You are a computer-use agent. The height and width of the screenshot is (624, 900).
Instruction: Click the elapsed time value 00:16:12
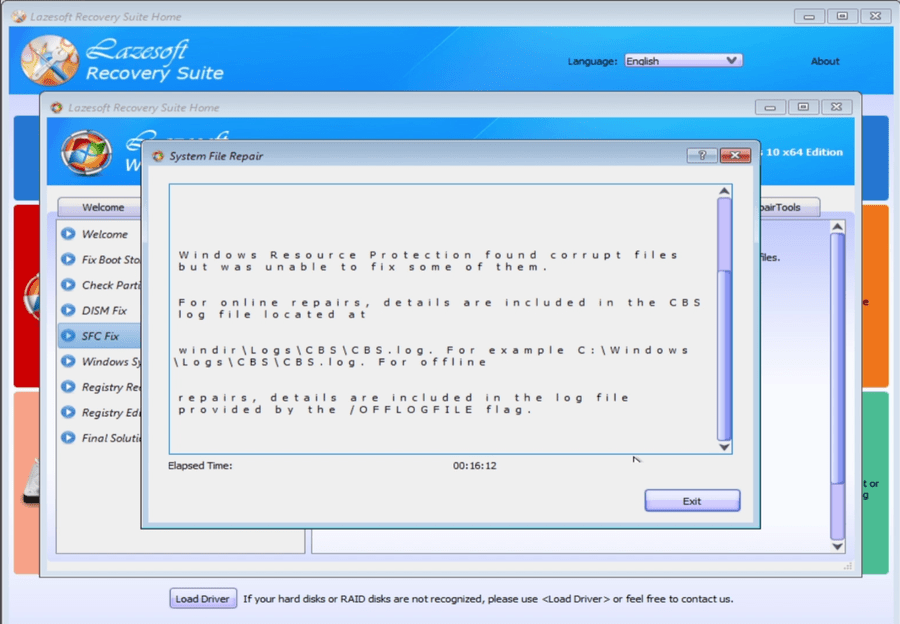[x=475, y=466]
